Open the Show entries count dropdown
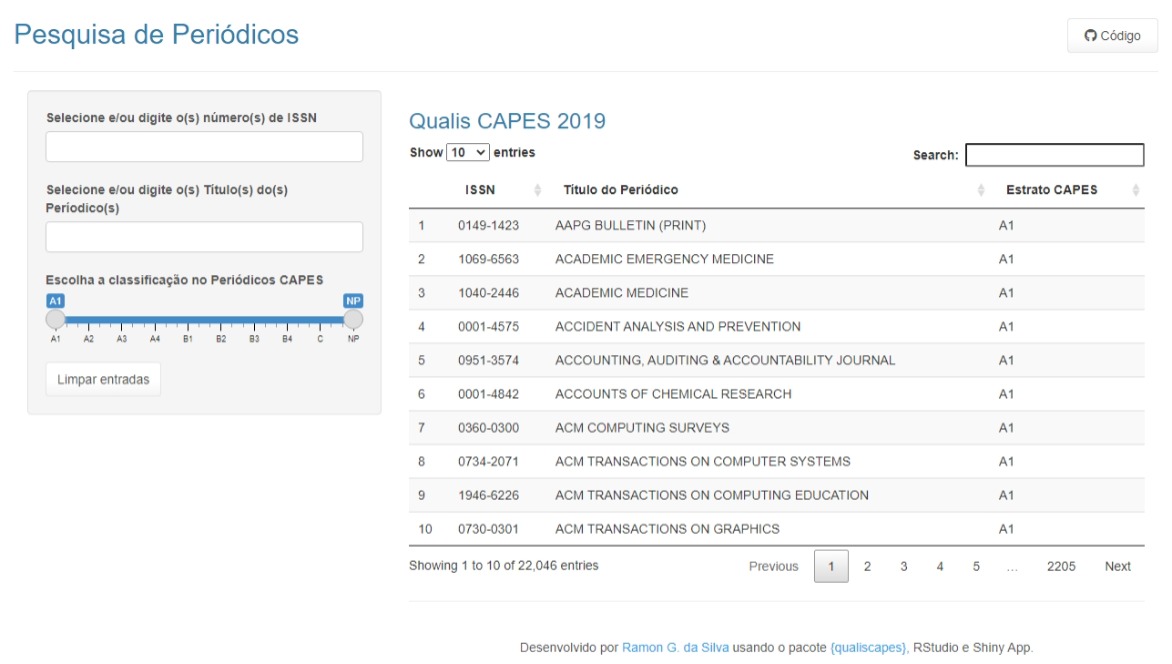The height and width of the screenshot is (664, 1172). pos(468,153)
